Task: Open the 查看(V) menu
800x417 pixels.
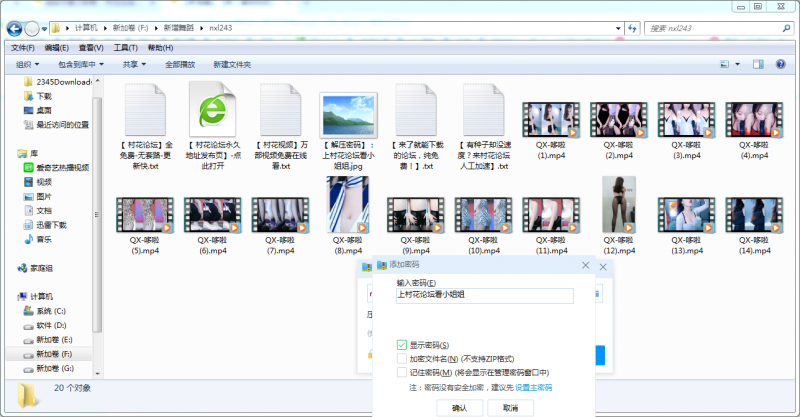Action: [90, 47]
